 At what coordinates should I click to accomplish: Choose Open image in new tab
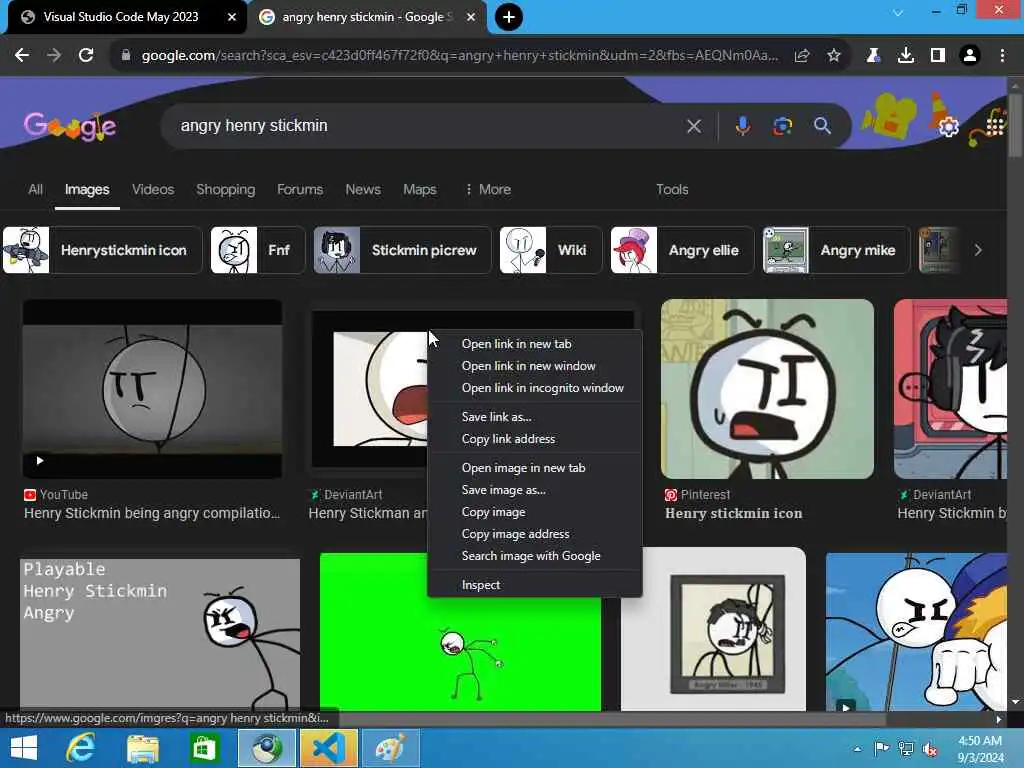534,468
